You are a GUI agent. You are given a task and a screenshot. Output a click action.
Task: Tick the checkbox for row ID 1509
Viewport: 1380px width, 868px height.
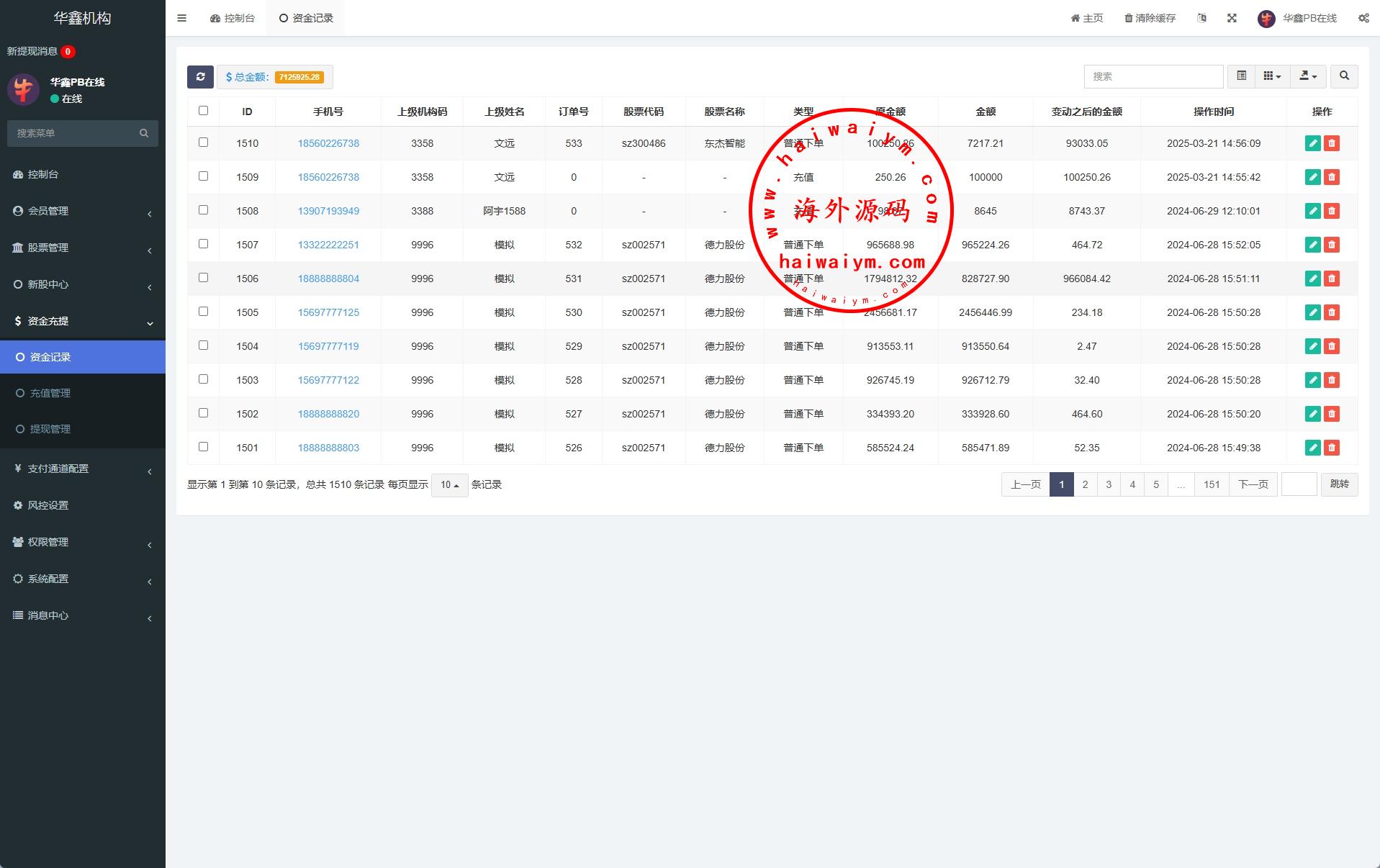[203, 176]
